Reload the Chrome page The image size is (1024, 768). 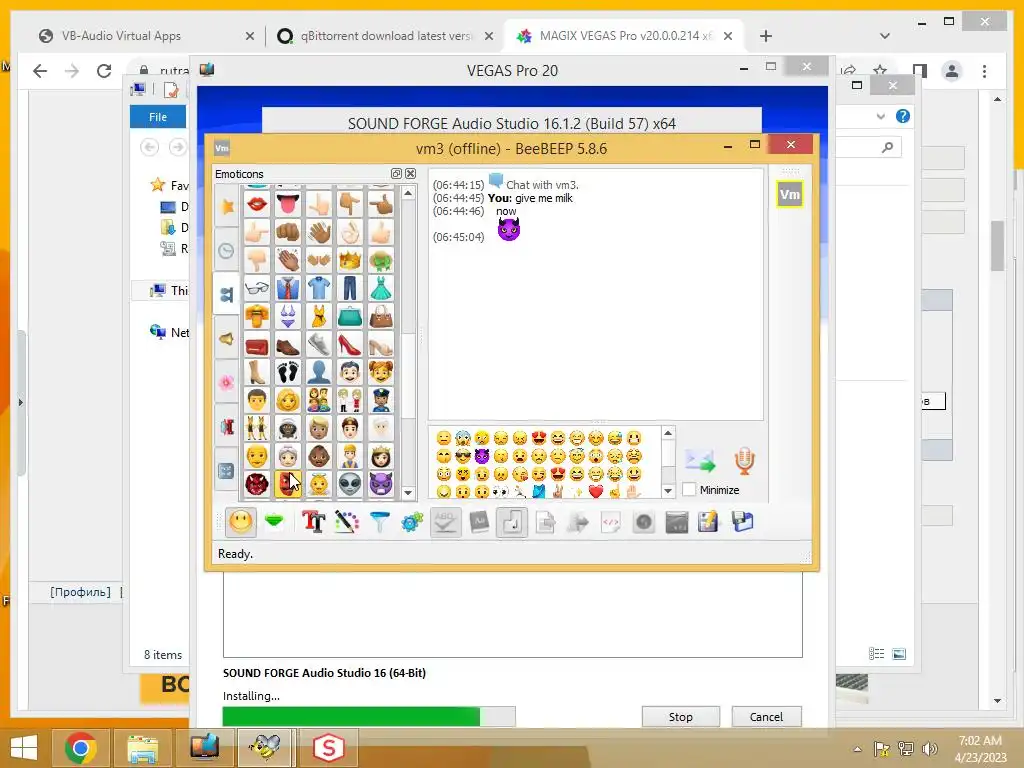(104, 71)
